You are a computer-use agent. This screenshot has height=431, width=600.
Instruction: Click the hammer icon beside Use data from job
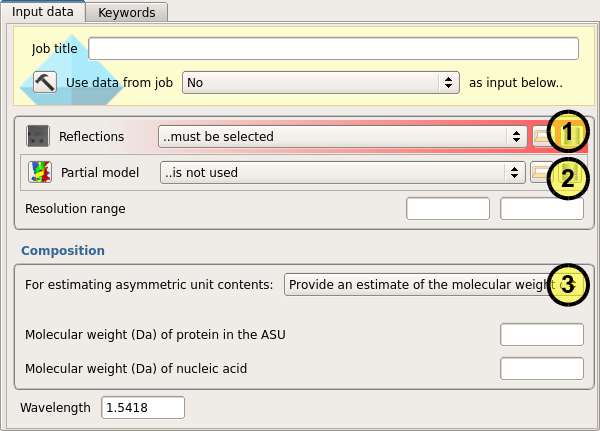pyautogui.click(x=44, y=82)
